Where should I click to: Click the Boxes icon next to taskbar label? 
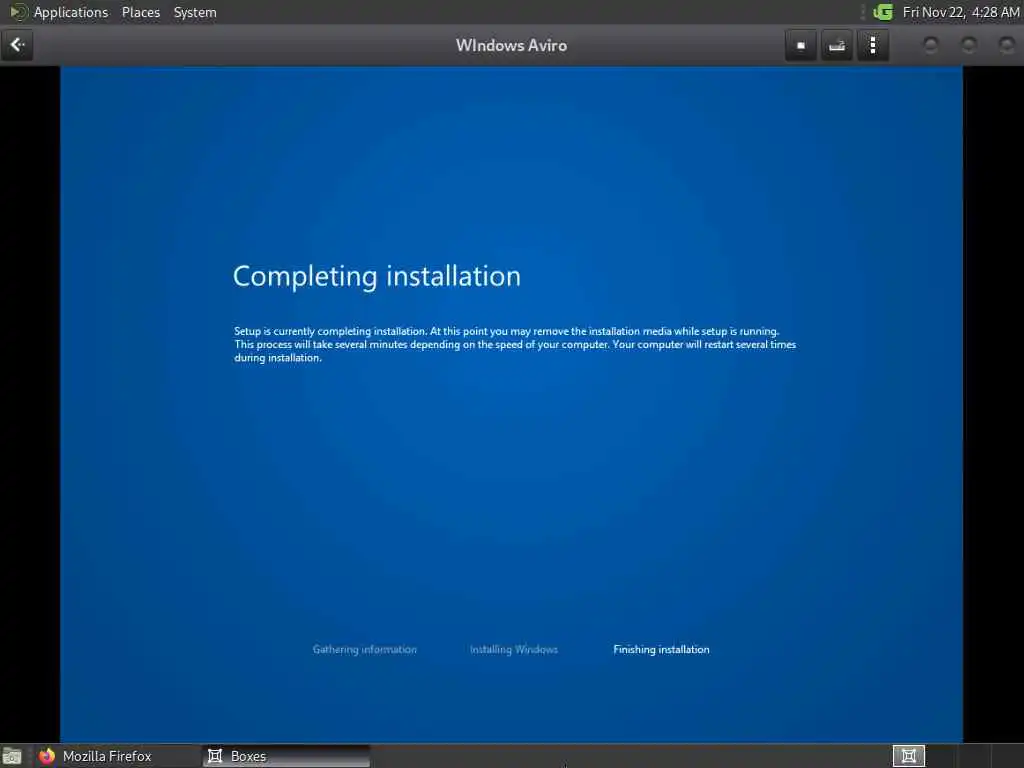215,756
